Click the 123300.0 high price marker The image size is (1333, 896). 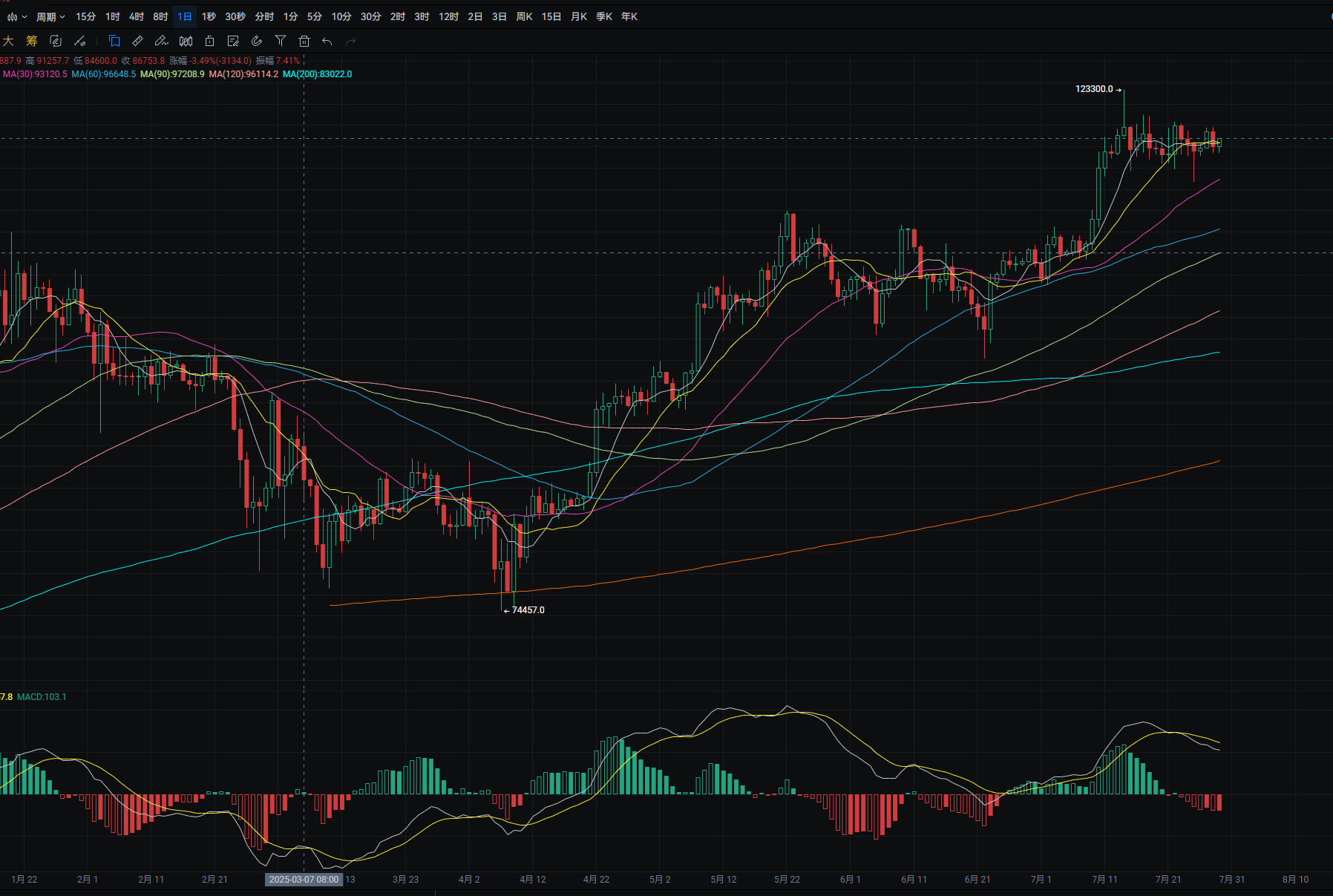1094,89
